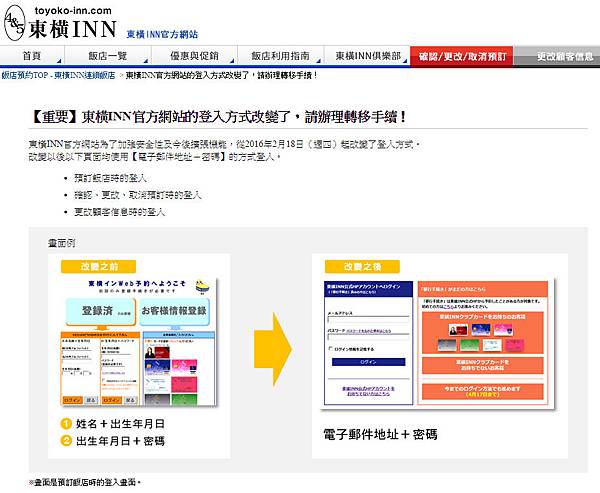Click the 預訂飯店時的登入 bullet item
This screenshot has width=600, height=493.
pos(111,178)
